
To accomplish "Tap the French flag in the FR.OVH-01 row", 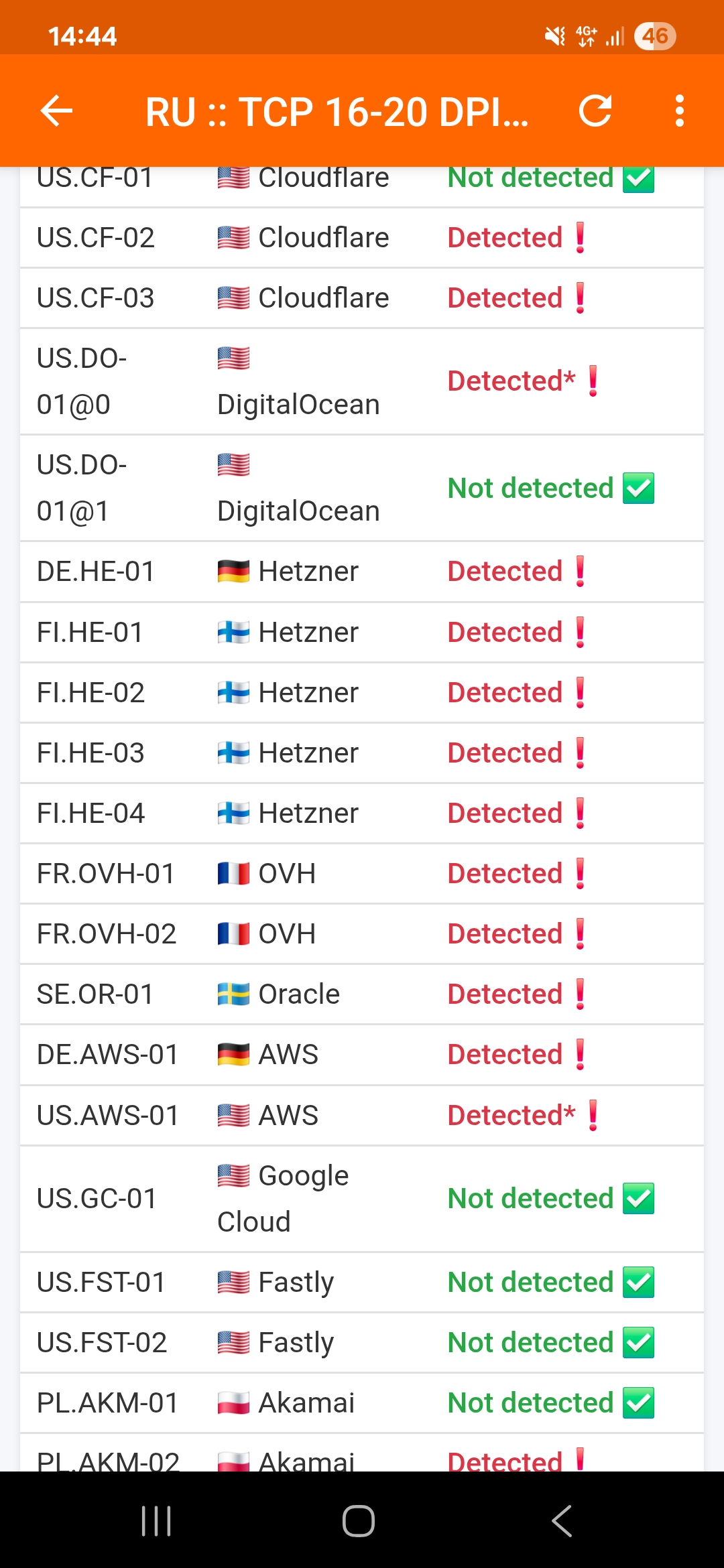I will (233, 874).
